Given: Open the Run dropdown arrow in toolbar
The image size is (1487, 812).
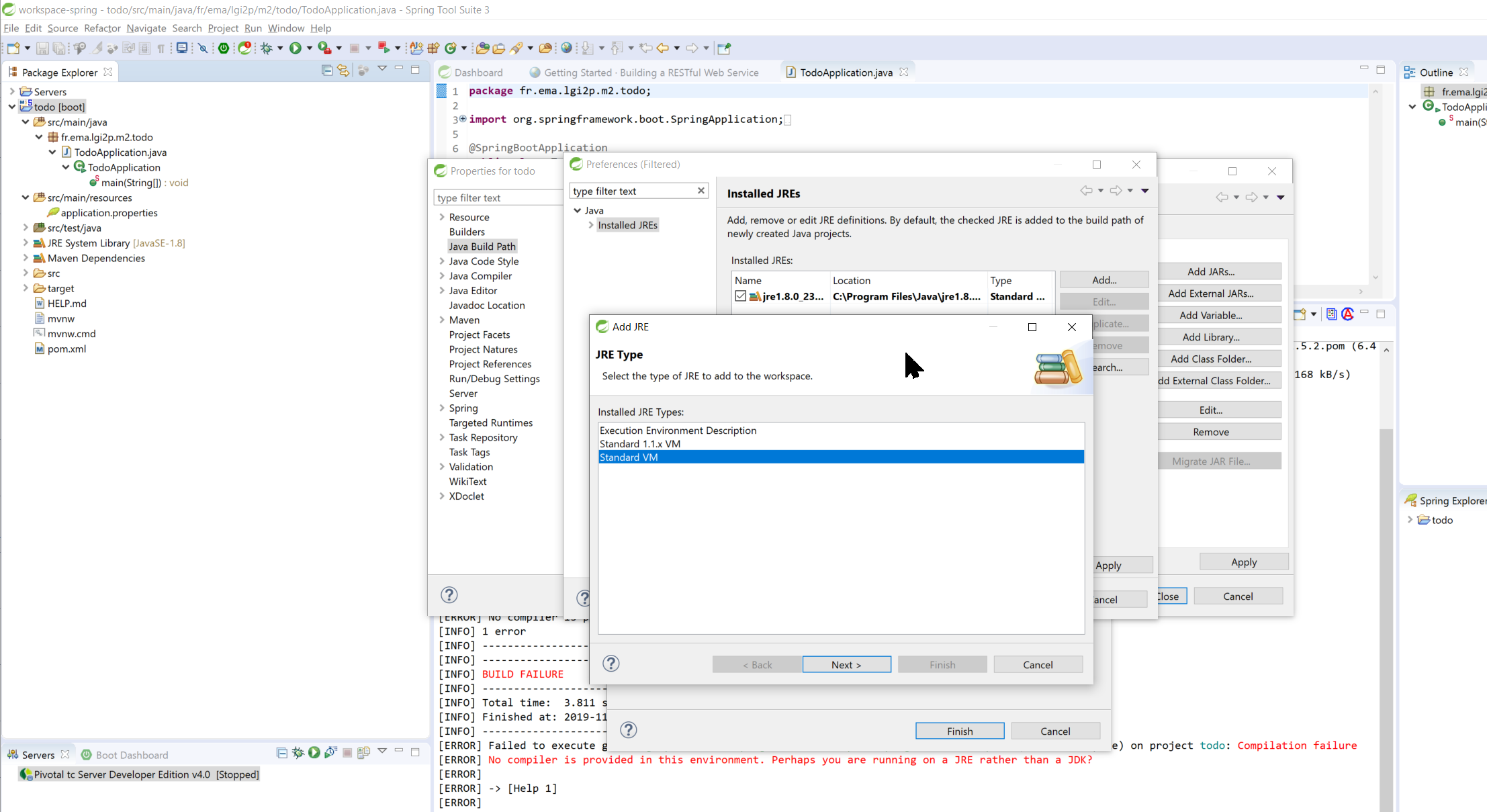Looking at the screenshot, I should point(310,48).
